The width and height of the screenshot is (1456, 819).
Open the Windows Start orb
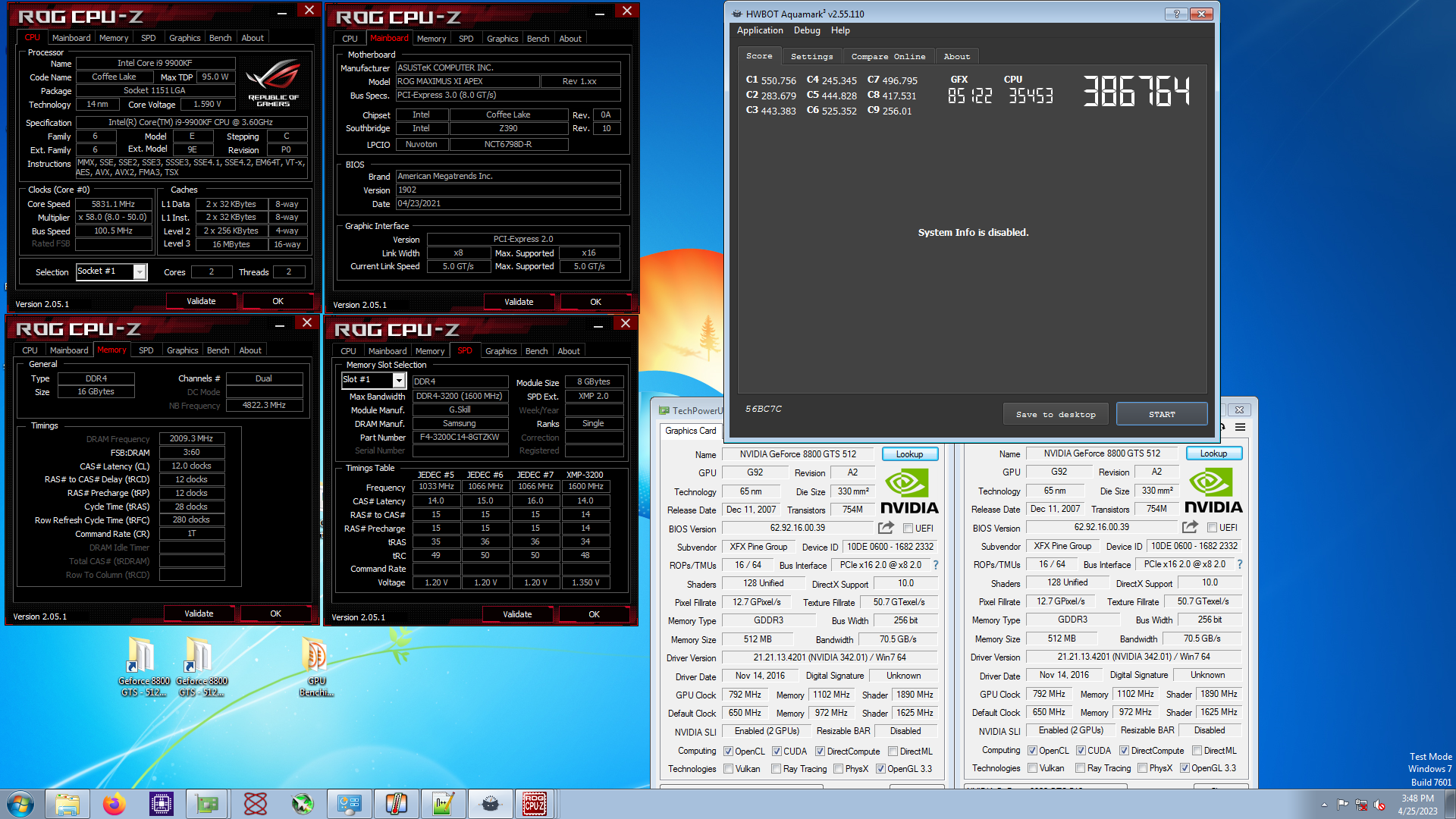[x=20, y=804]
